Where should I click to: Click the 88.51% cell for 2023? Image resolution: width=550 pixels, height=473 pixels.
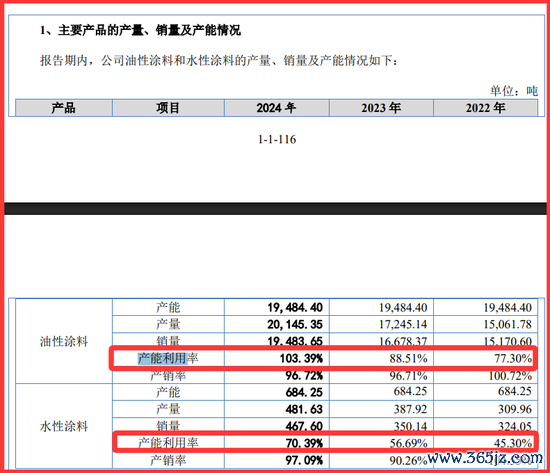(408, 358)
